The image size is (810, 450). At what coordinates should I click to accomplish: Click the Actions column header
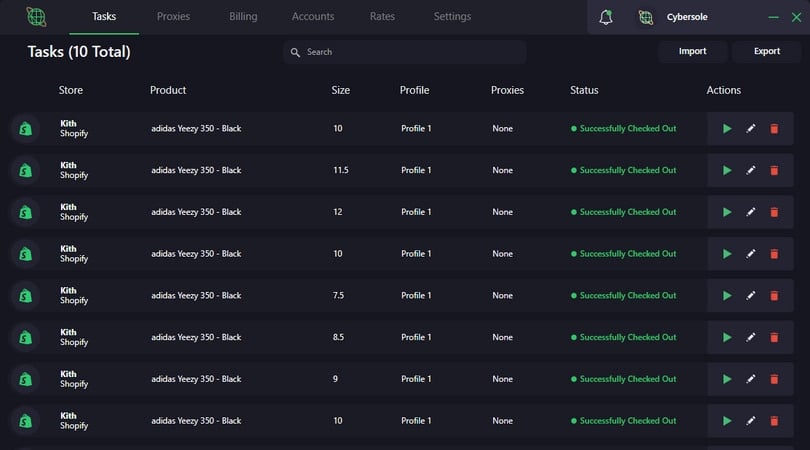click(x=724, y=90)
